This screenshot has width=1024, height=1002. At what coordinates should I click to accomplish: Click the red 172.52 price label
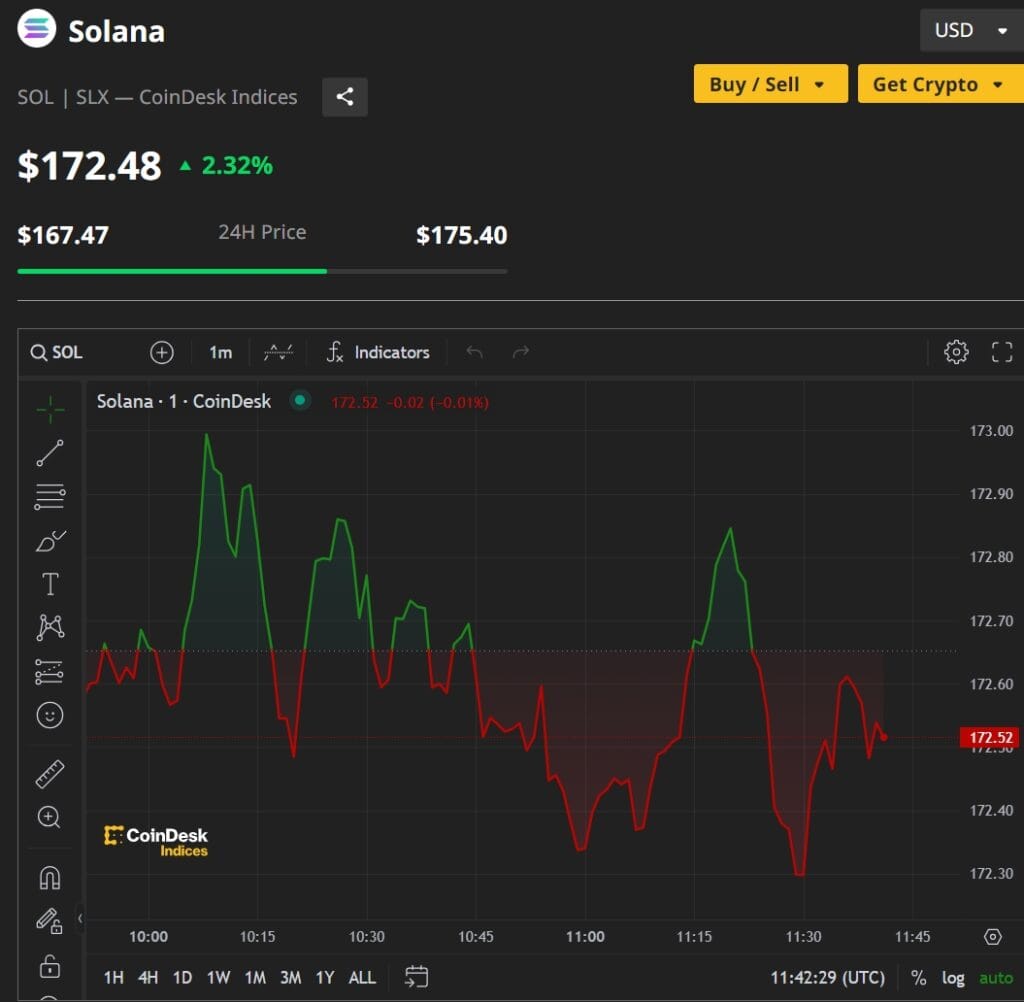click(989, 737)
